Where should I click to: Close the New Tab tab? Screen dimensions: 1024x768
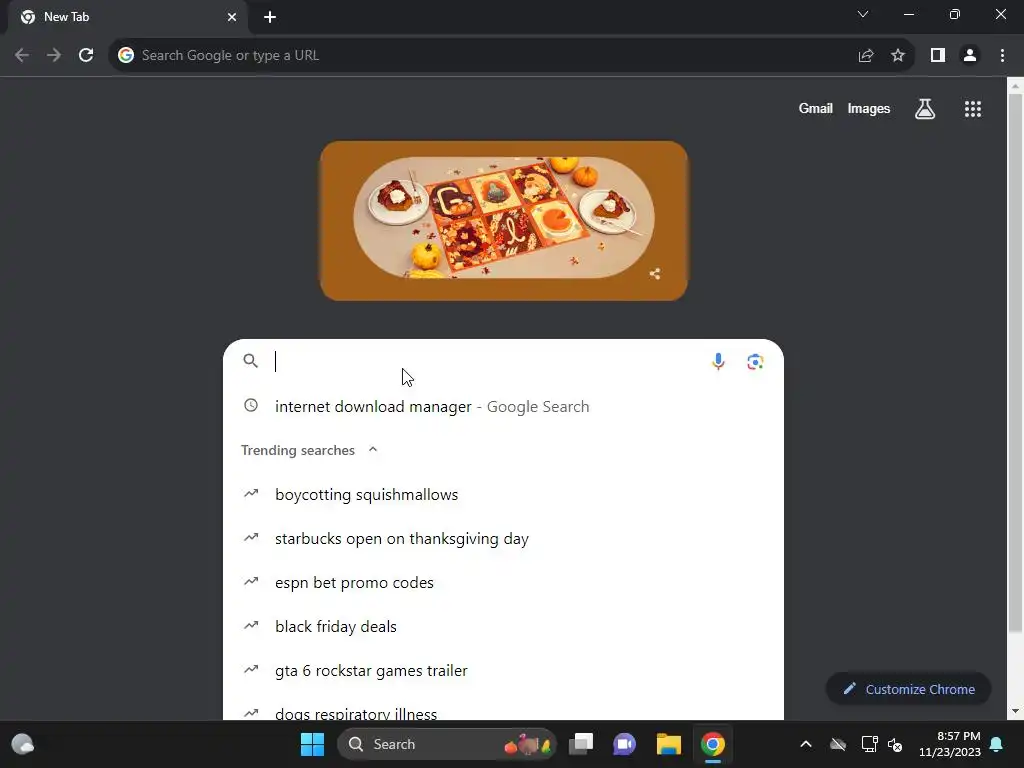232,17
